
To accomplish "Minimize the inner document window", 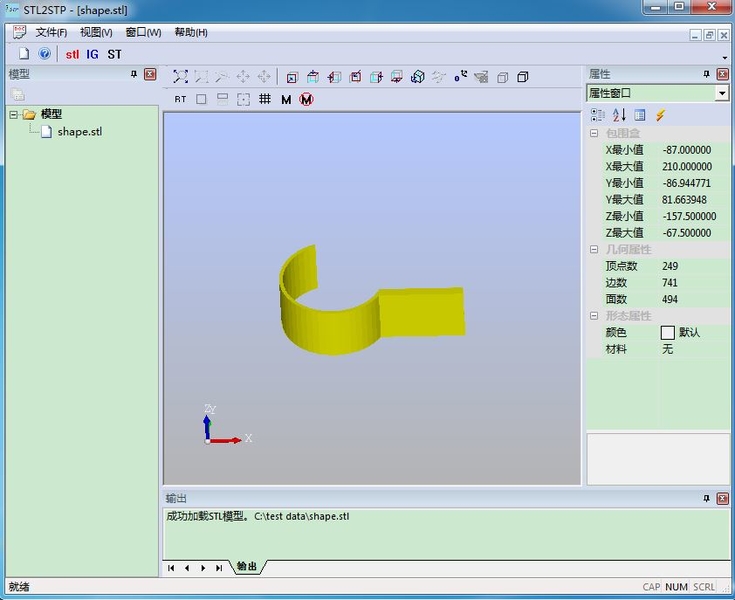I will [696, 35].
